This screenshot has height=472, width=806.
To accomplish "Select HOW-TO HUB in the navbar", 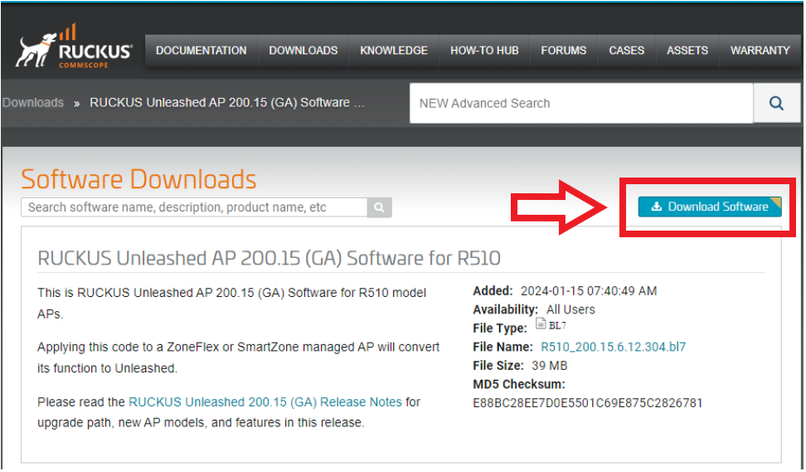I will pyautogui.click(x=484, y=51).
